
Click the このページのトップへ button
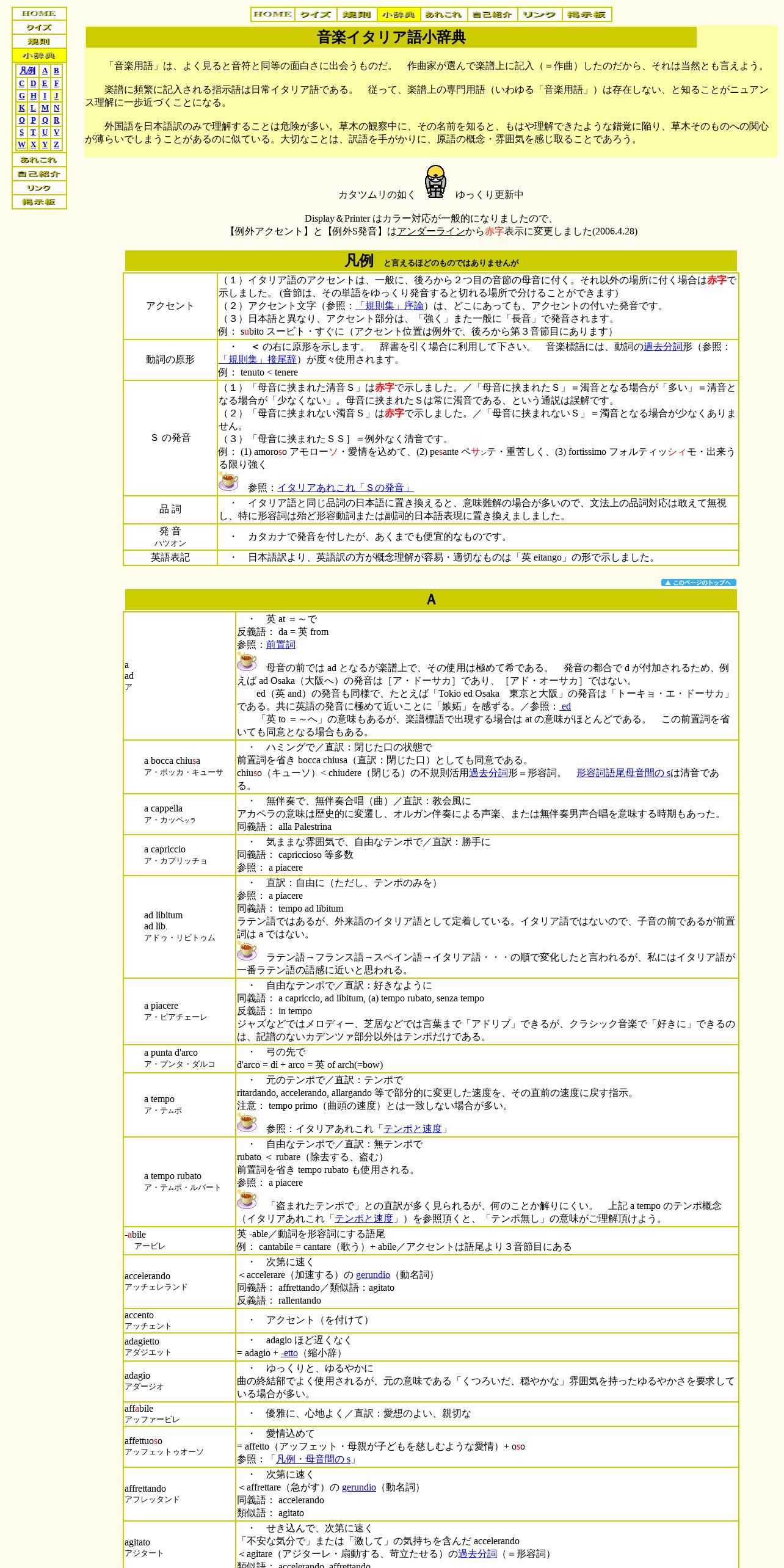coord(699,583)
